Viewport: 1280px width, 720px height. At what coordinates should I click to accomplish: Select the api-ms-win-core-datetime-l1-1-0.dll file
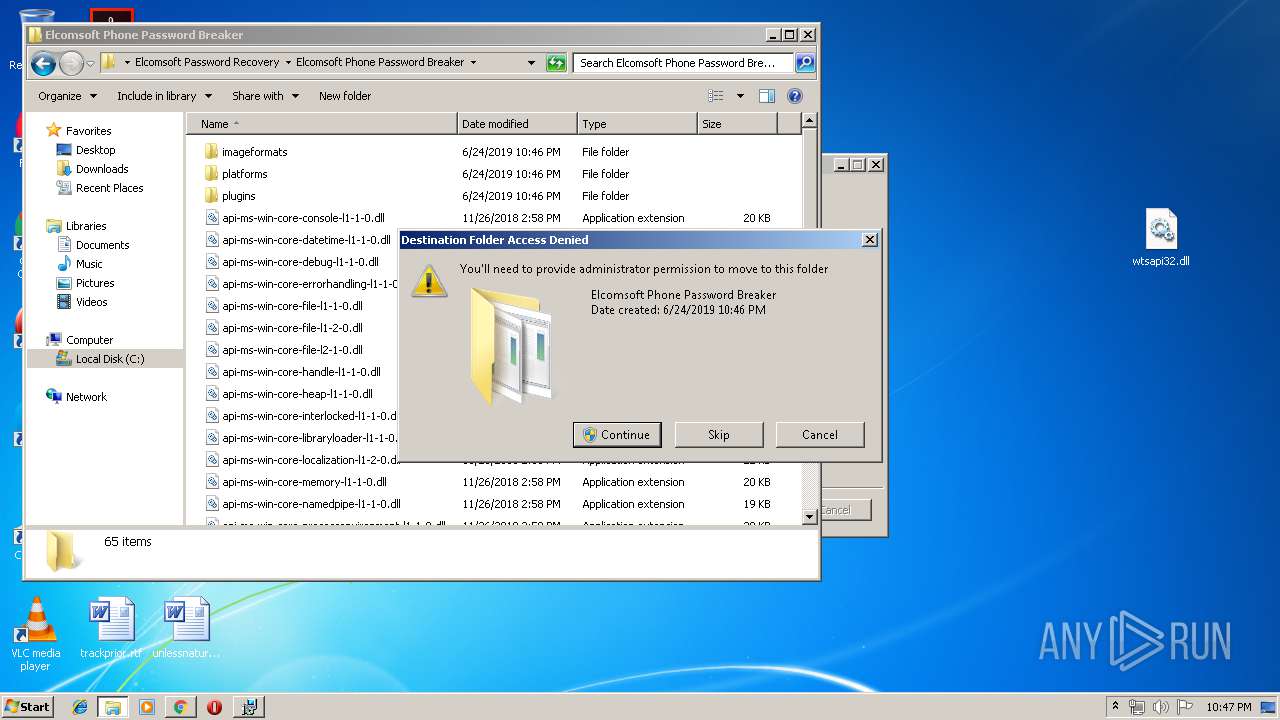coord(298,240)
